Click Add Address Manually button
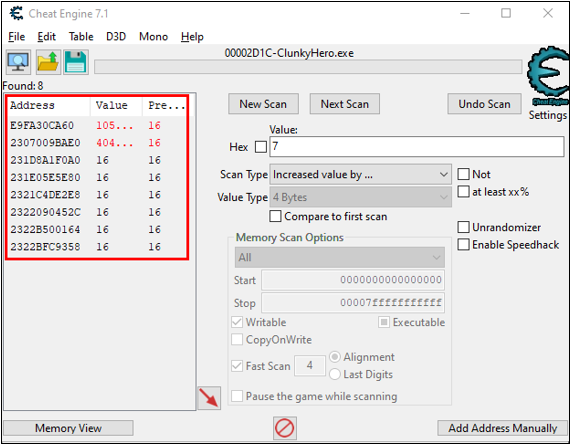This screenshot has height=445, width=571. tap(503, 428)
